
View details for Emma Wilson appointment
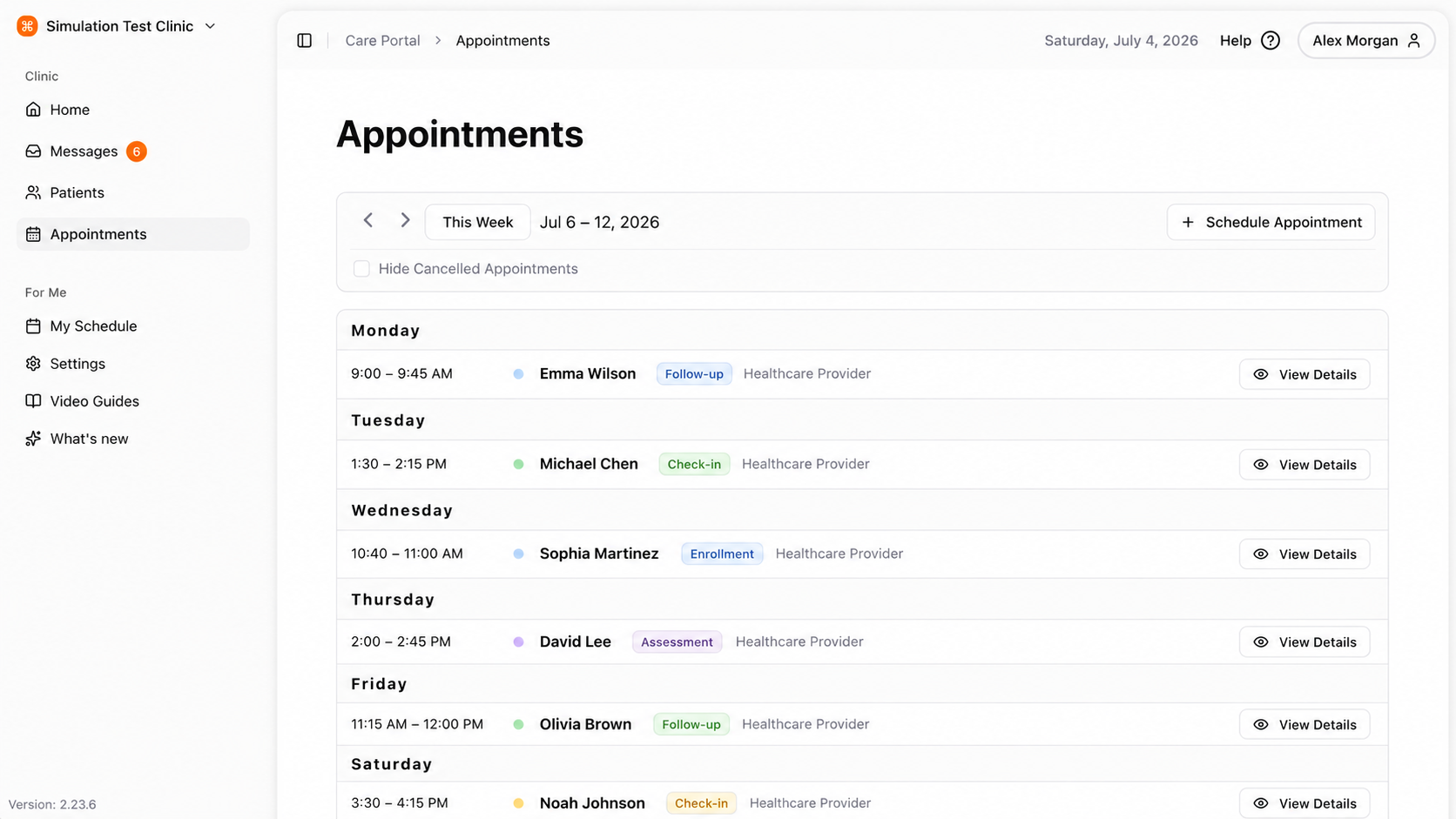(x=1304, y=374)
